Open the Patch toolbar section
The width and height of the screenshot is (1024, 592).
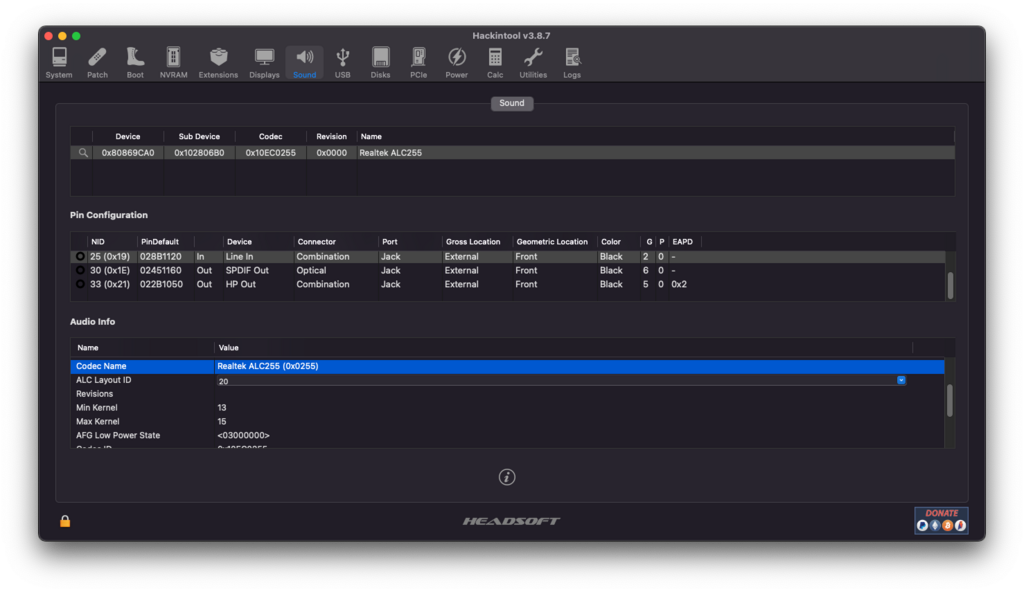(97, 63)
